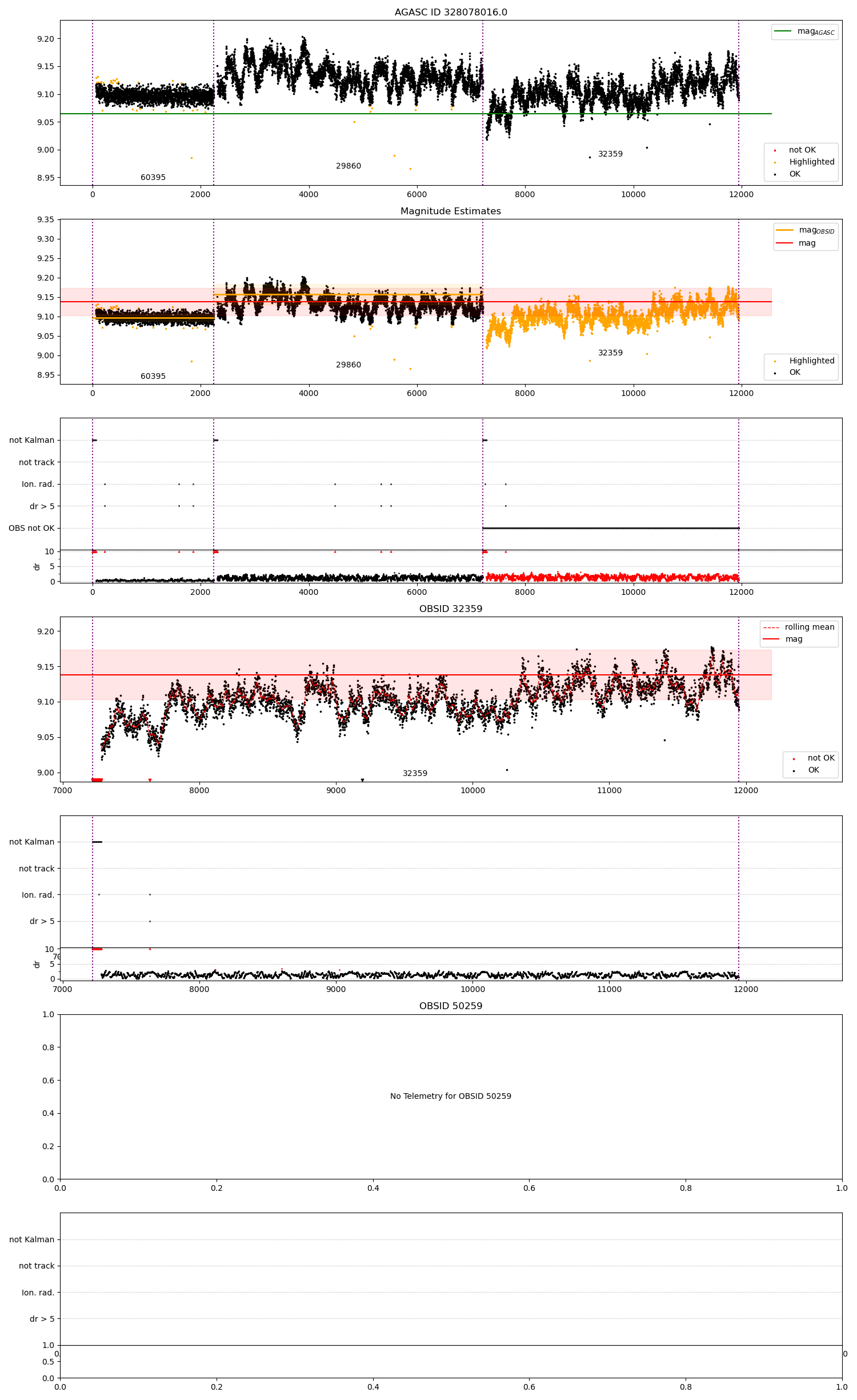The image size is (857, 1400).
Task: Select the 'OBS not OK' row label
Action: coord(31,528)
